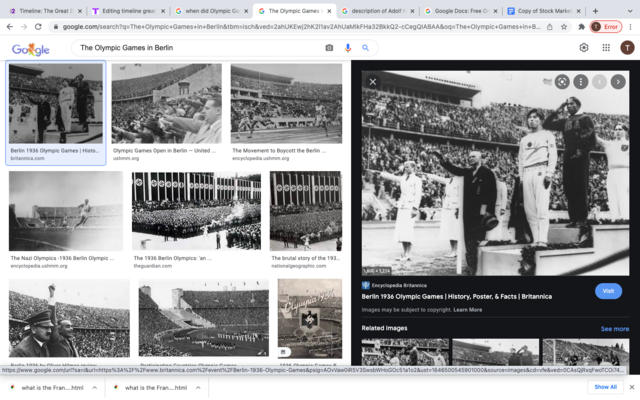Open 'The 1936 Berlin Olympics' guardian thumbnail
The height and width of the screenshot is (400, 640).
[196, 211]
